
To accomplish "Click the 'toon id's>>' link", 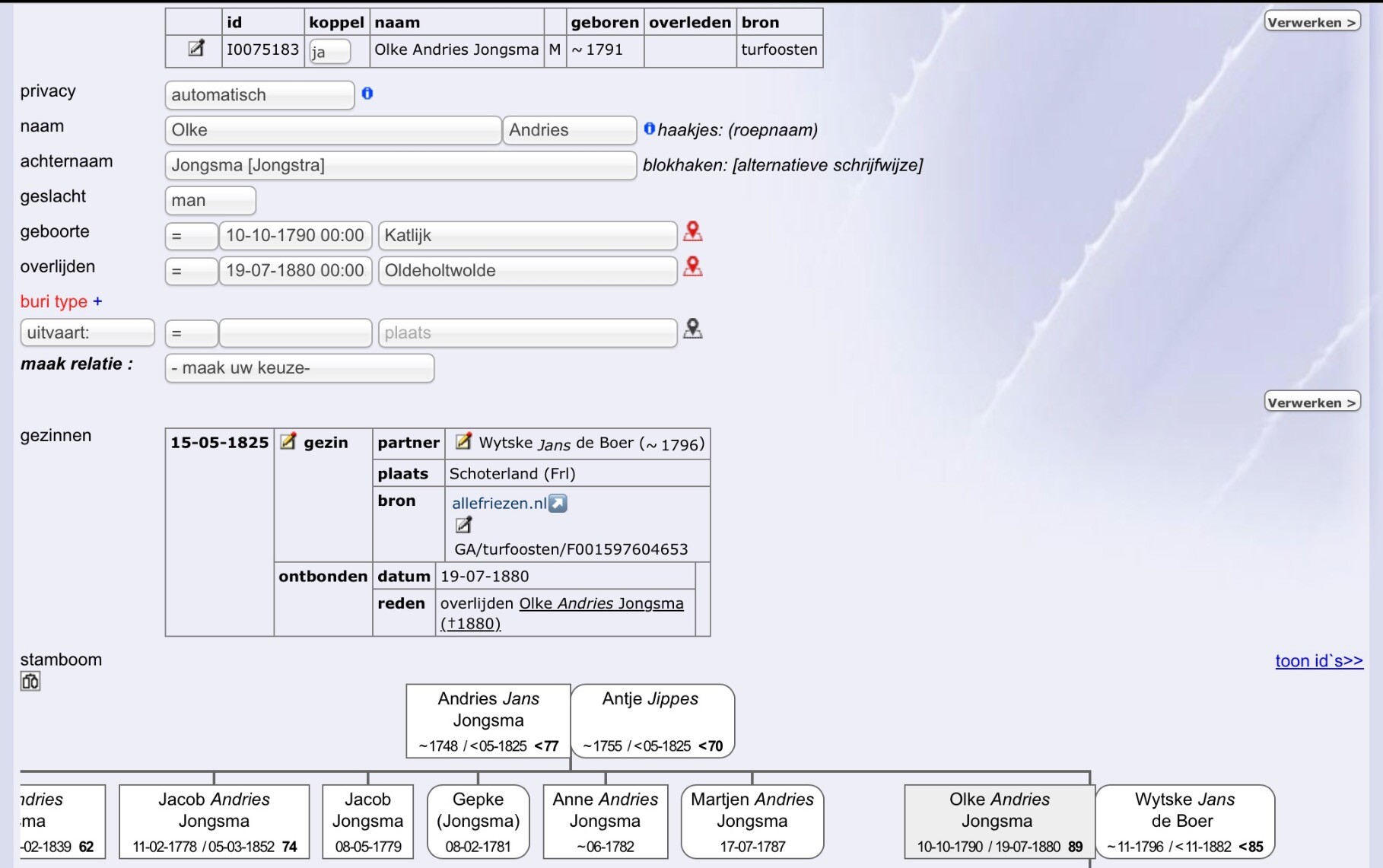I will click(1319, 660).
